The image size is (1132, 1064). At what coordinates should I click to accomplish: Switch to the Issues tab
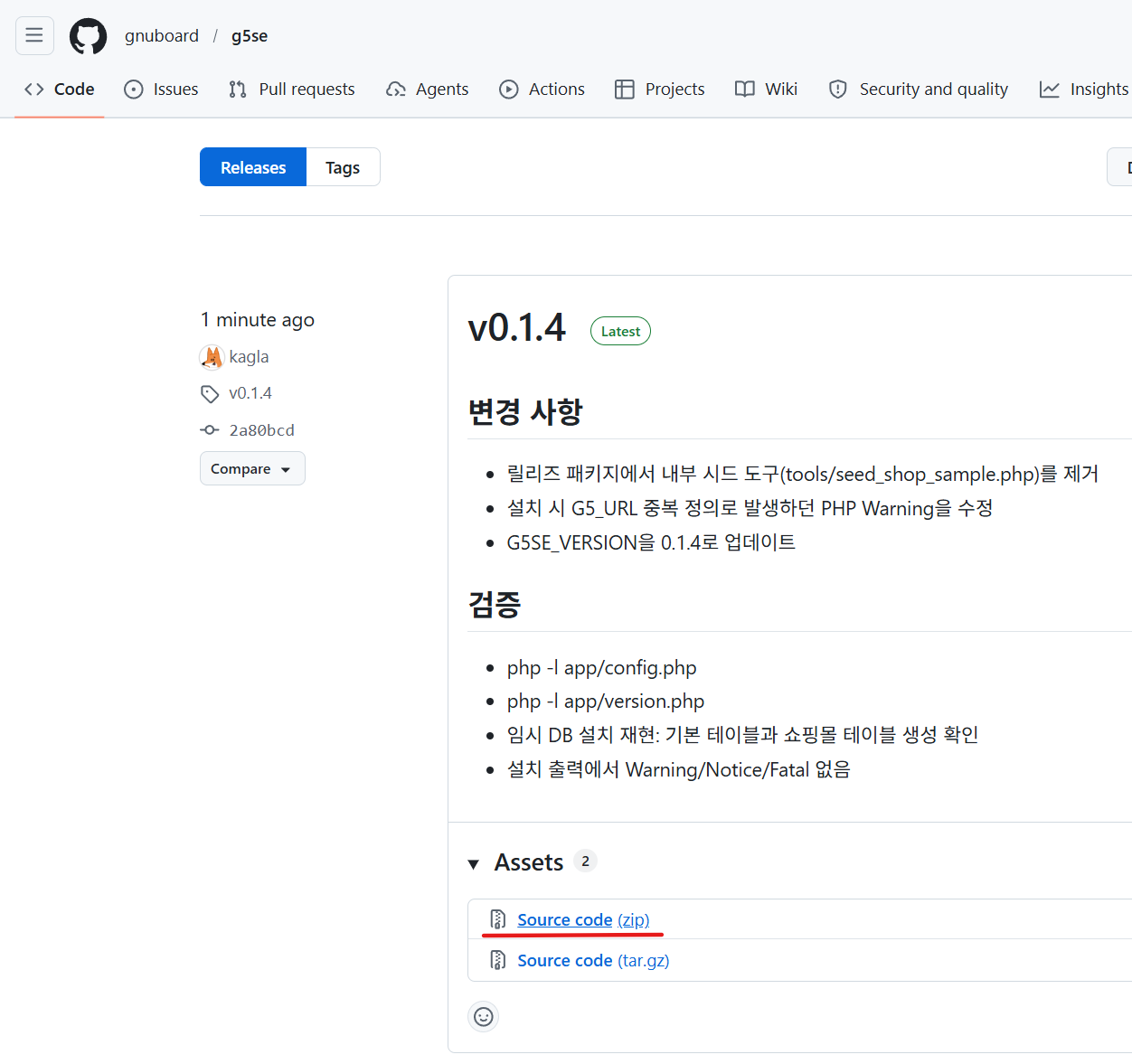161,89
